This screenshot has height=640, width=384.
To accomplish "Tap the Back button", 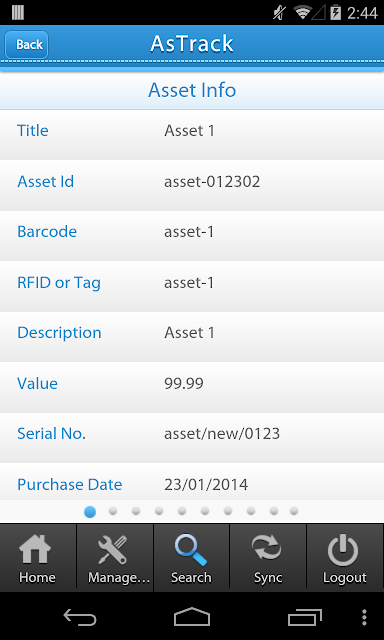I will [27, 44].
